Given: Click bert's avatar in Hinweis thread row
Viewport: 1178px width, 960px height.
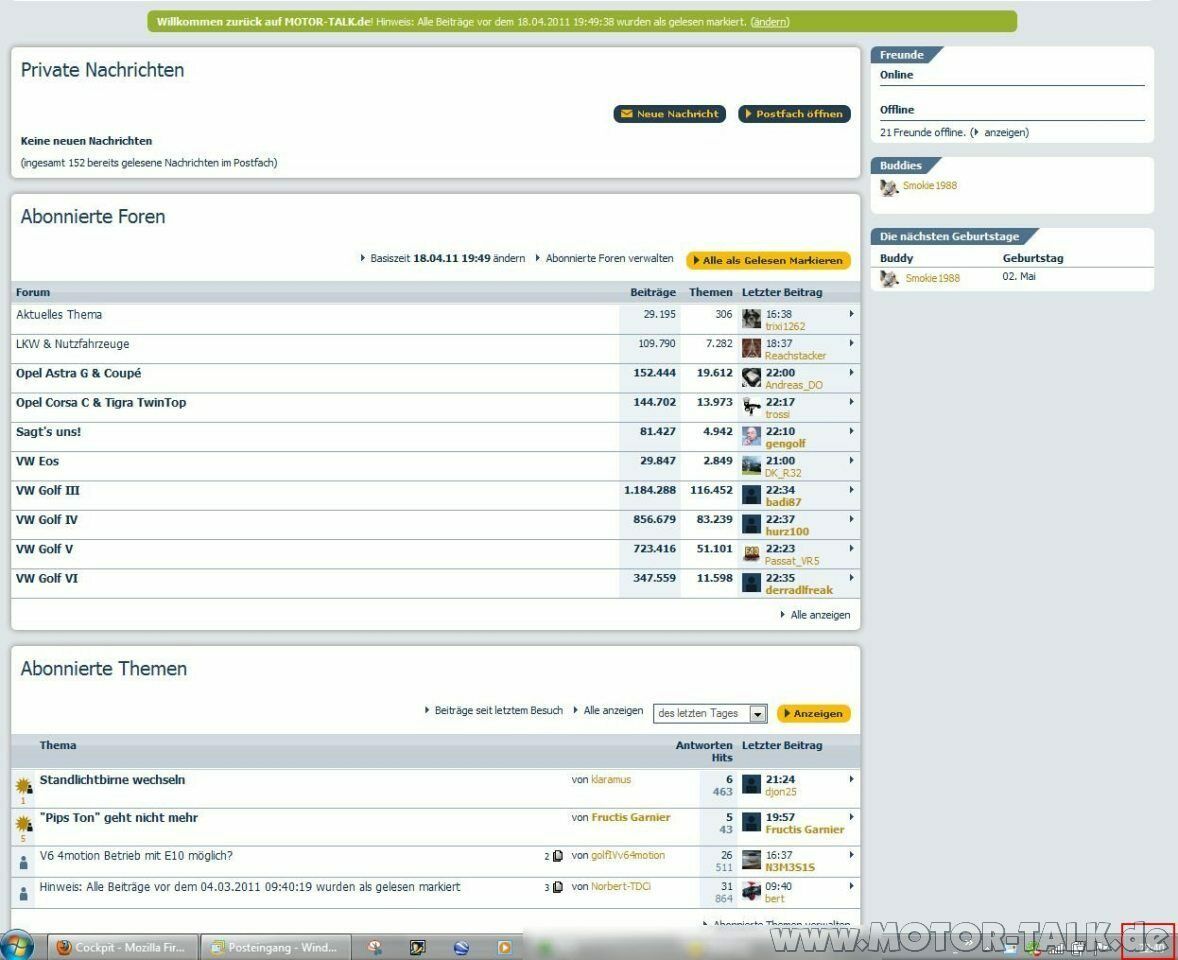Looking at the screenshot, I should (x=751, y=892).
